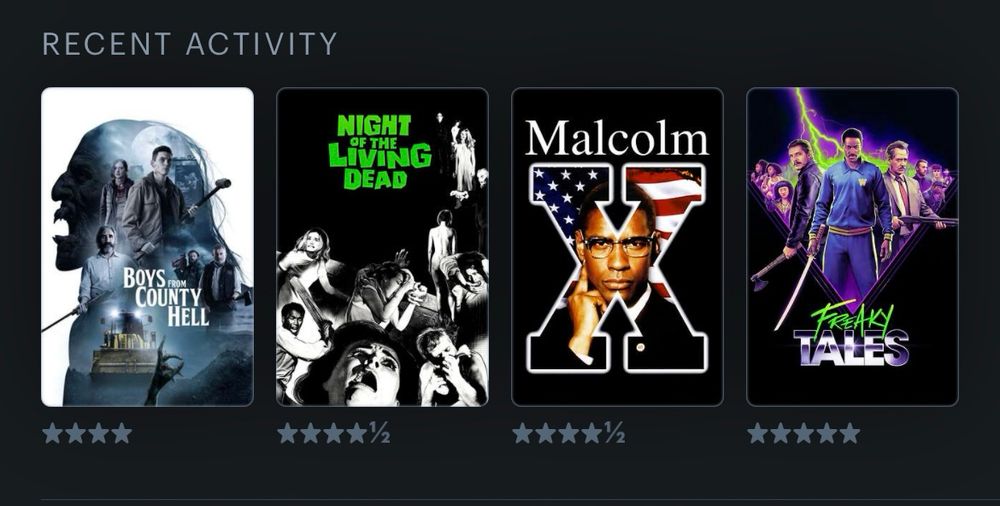Click the first star under Freaky Tales

click(x=758, y=434)
